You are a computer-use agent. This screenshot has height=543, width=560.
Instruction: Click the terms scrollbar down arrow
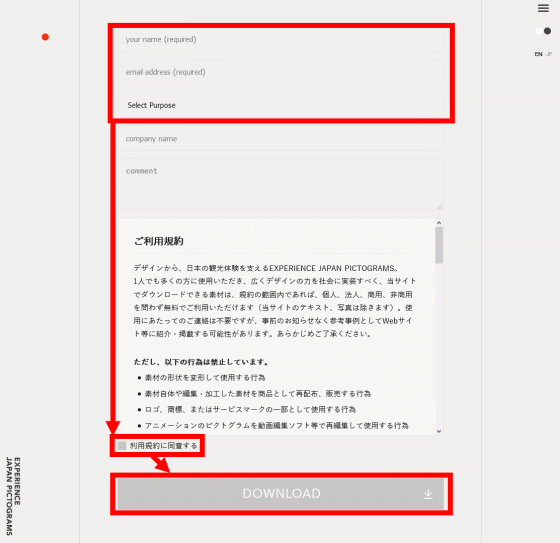pyautogui.click(x=439, y=431)
